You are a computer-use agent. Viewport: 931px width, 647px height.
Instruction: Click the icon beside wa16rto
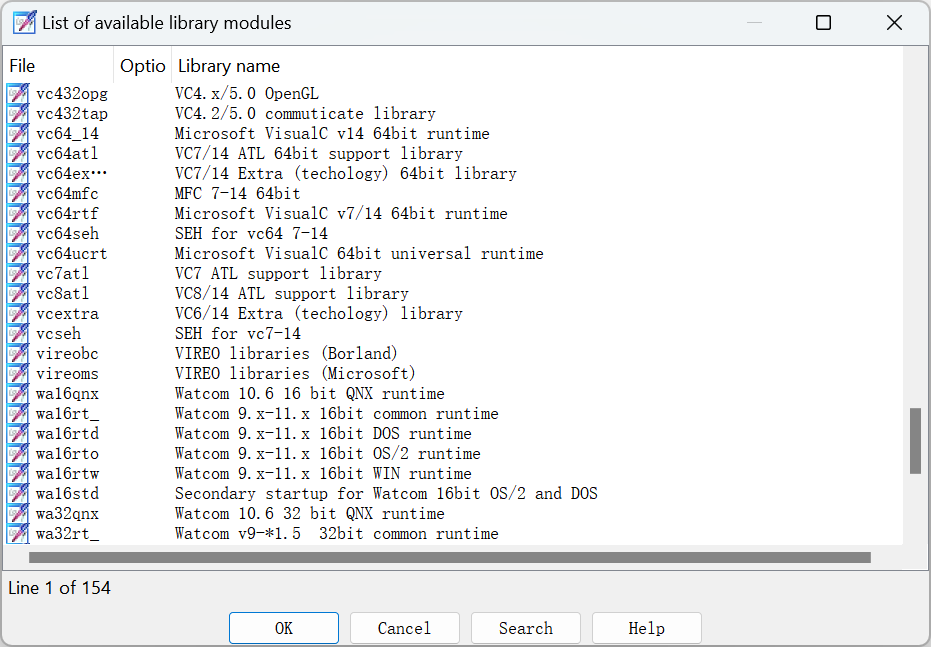click(x=18, y=453)
